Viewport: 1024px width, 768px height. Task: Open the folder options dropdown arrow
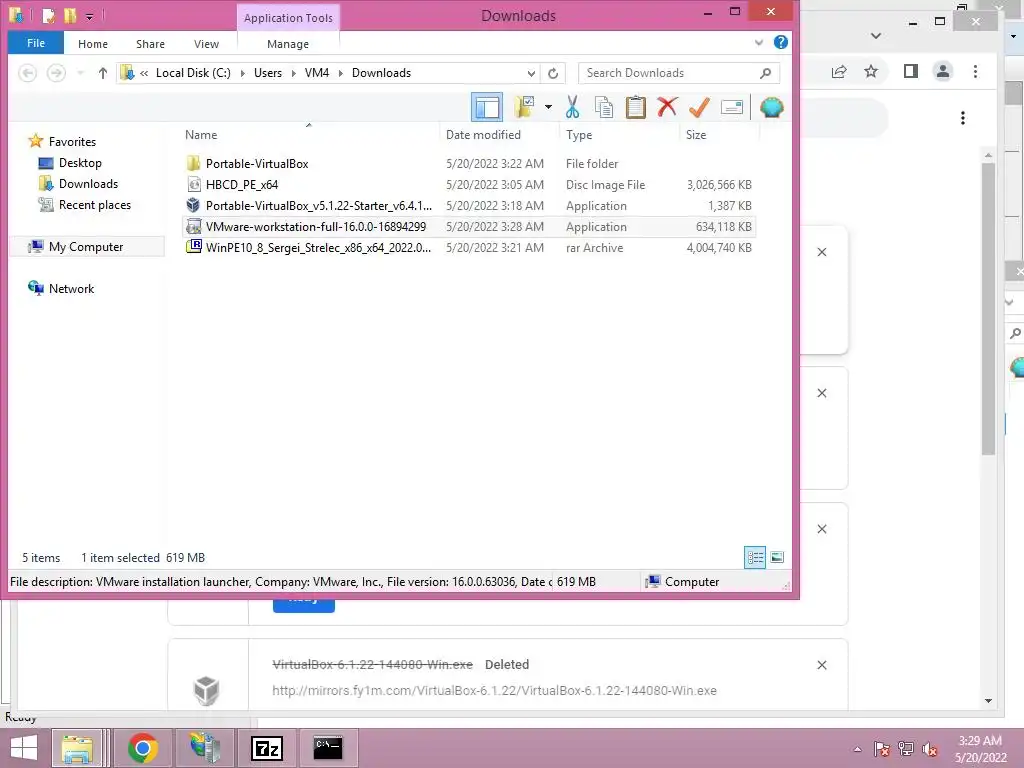(548, 107)
